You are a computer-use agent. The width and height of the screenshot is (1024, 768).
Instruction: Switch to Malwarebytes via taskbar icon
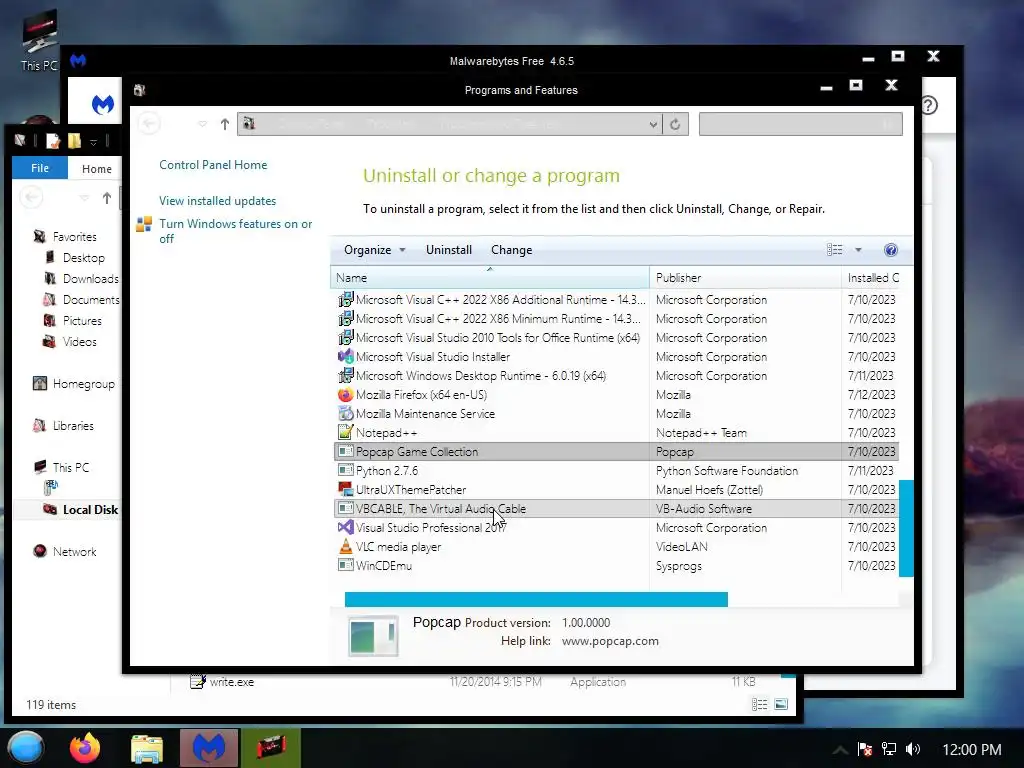point(209,748)
